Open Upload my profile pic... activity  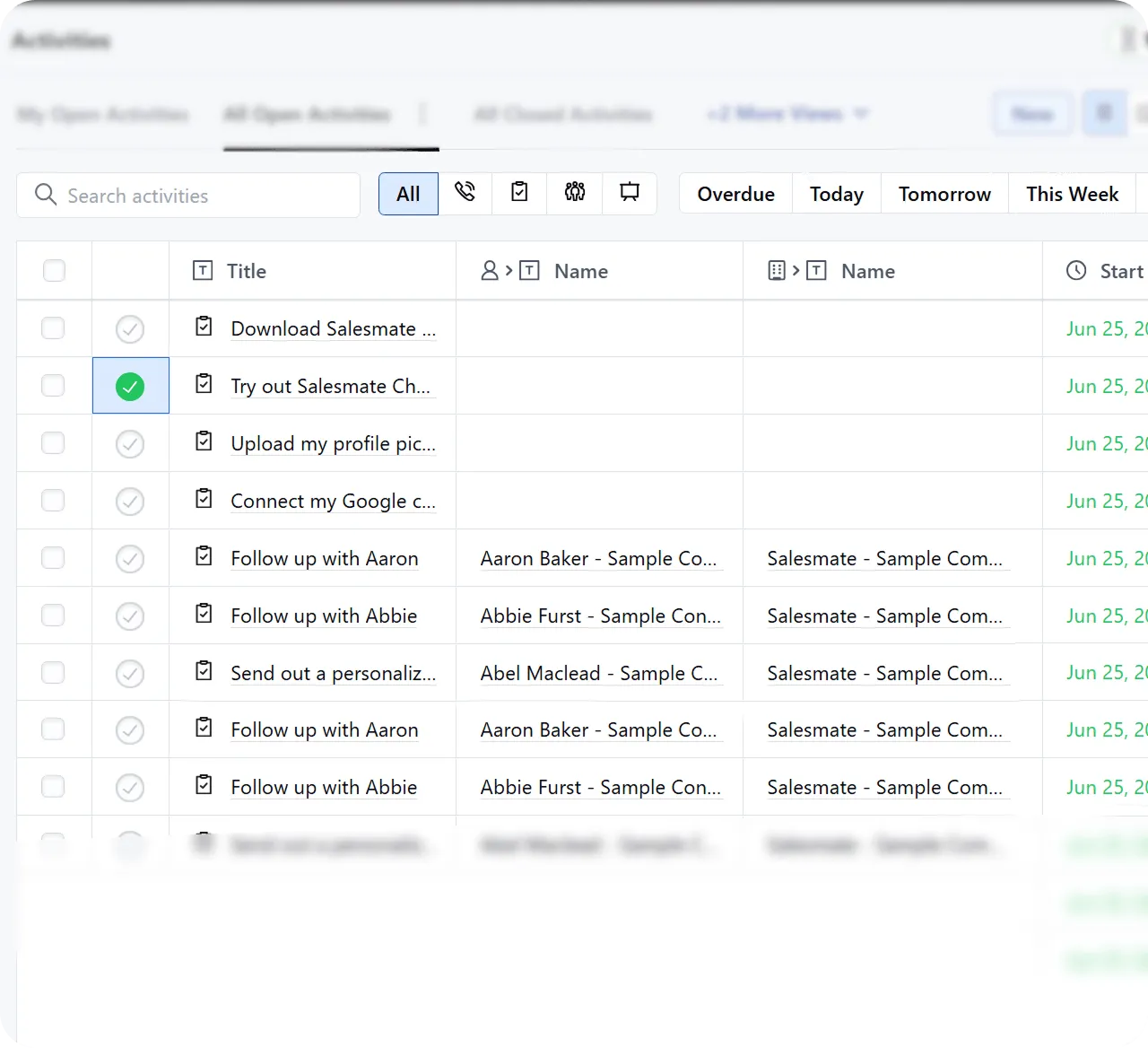click(x=334, y=444)
